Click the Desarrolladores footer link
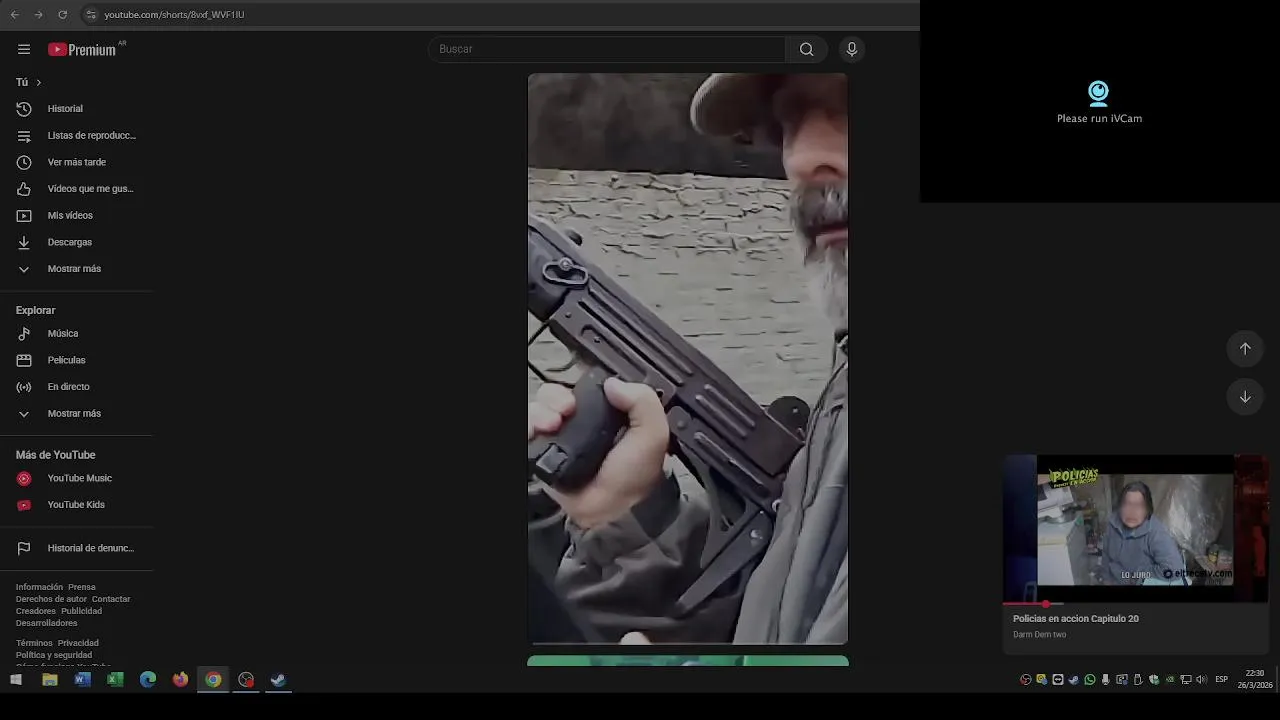The height and width of the screenshot is (720, 1280). pyautogui.click(x=46, y=623)
